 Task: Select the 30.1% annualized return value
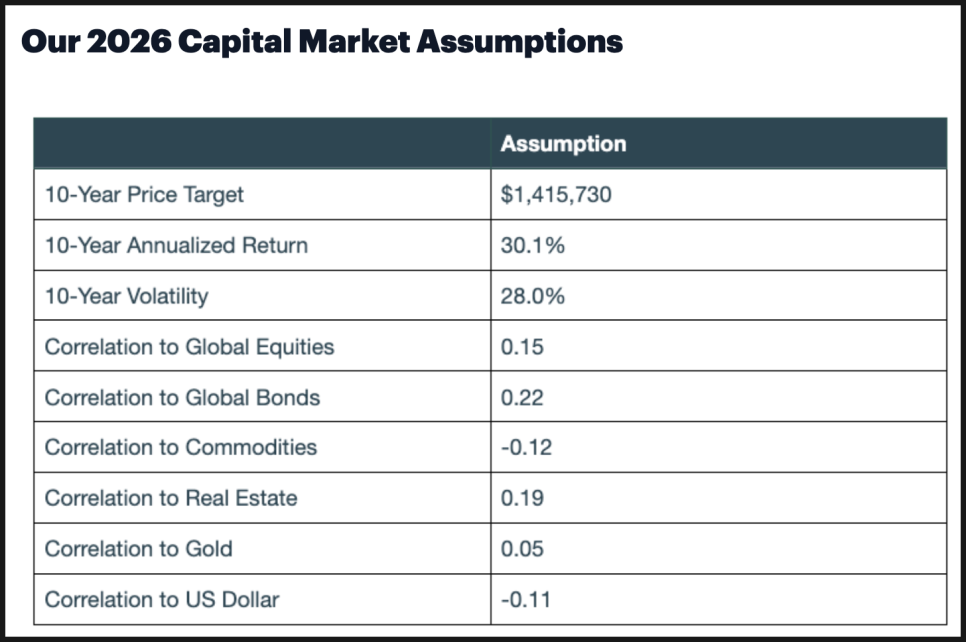click(533, 245)
